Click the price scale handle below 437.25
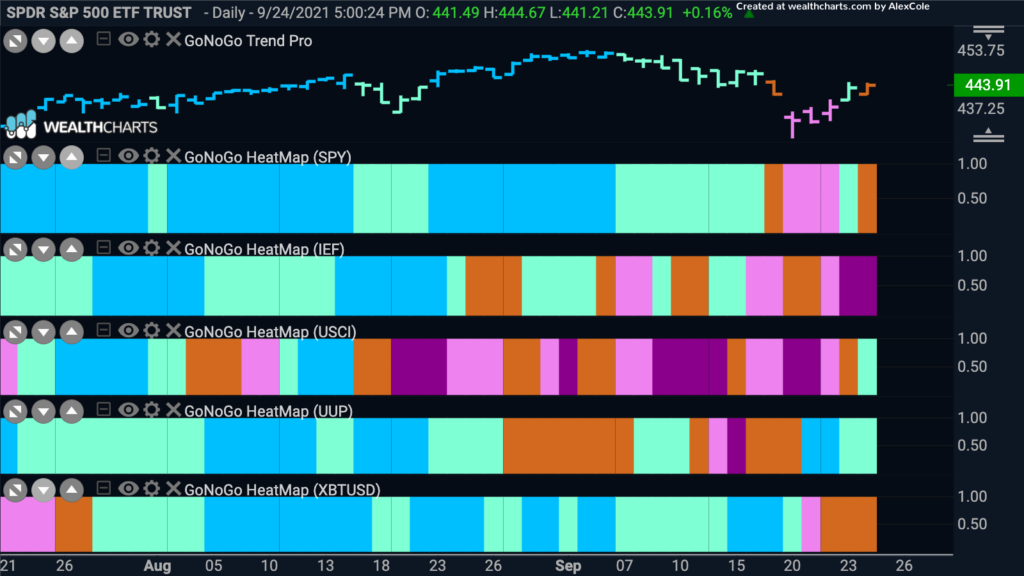This screenshot has height=576, width=1024. (x=988, y=135)
